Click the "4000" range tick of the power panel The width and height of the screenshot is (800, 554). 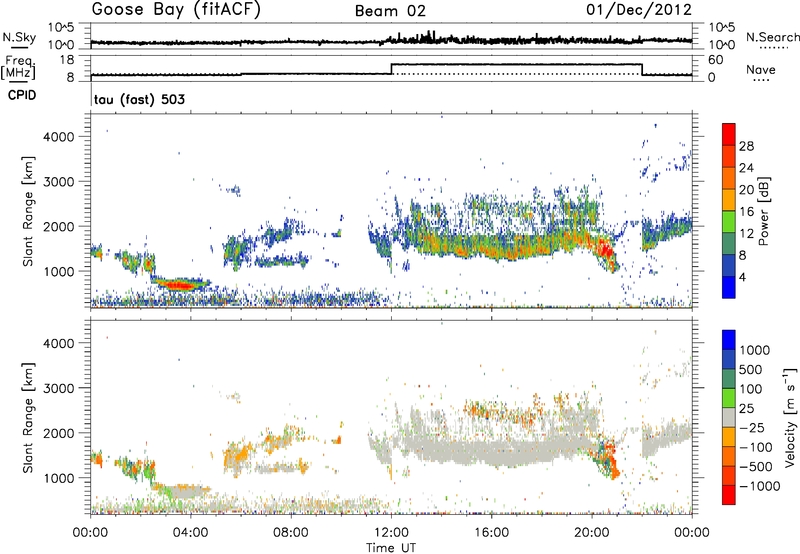click(x=58, y=137)
